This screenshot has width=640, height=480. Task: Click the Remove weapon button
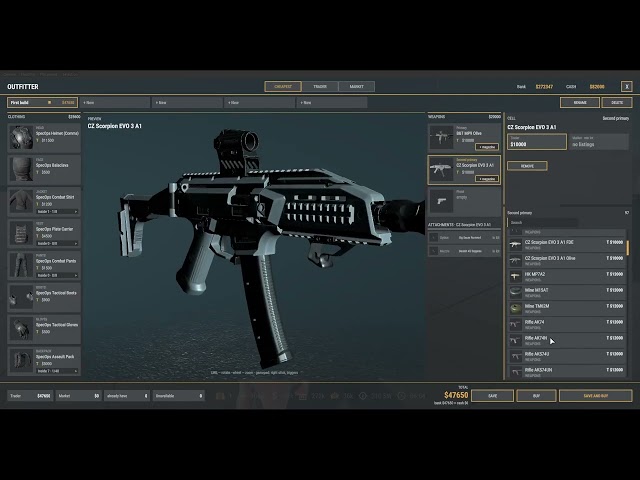pos(527,166)
